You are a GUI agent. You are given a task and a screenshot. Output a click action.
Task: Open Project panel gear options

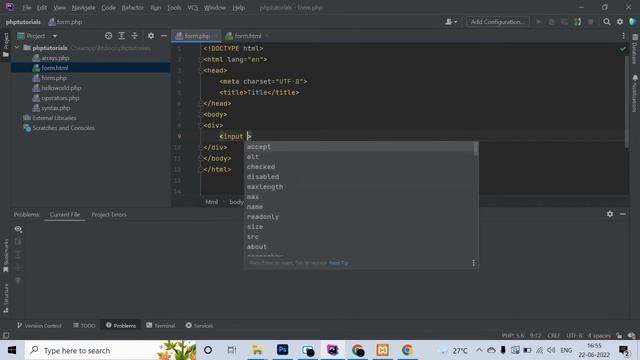click(151, 36)
